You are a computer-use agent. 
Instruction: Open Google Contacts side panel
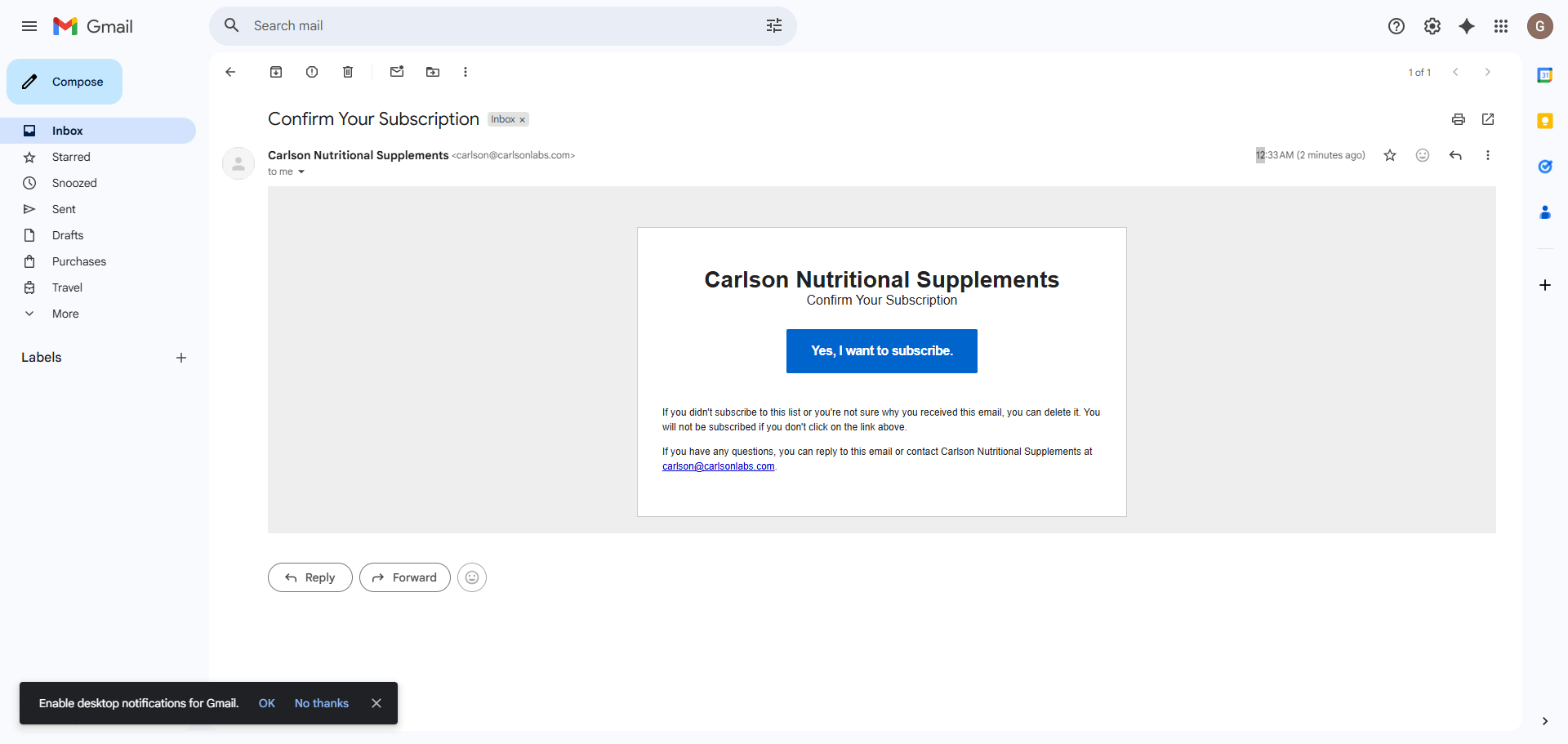tap(1545, 212)
